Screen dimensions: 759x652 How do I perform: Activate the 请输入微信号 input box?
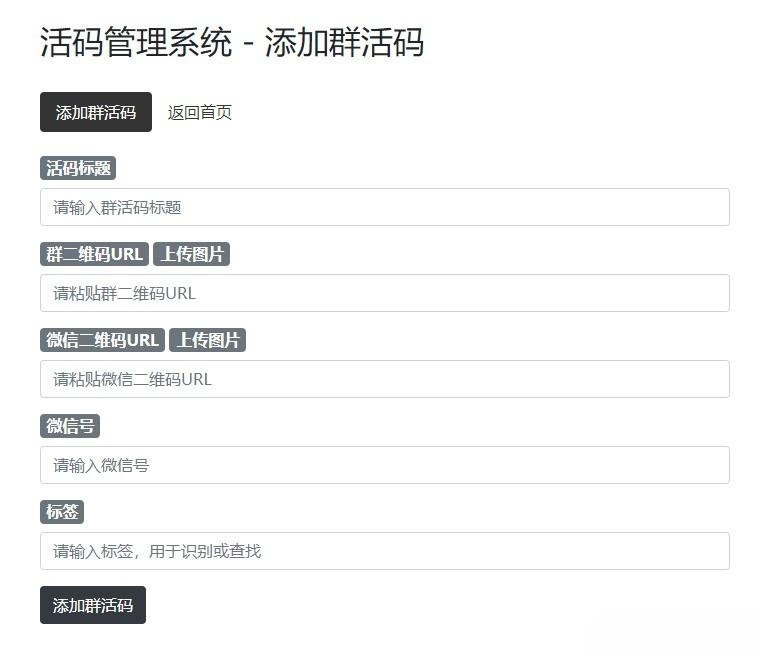point(384,465)
